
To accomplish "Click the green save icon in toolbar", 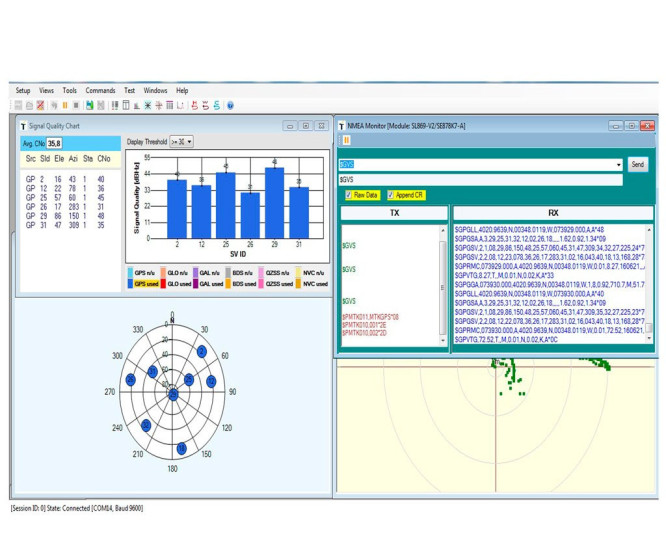I will click(89, 105).
